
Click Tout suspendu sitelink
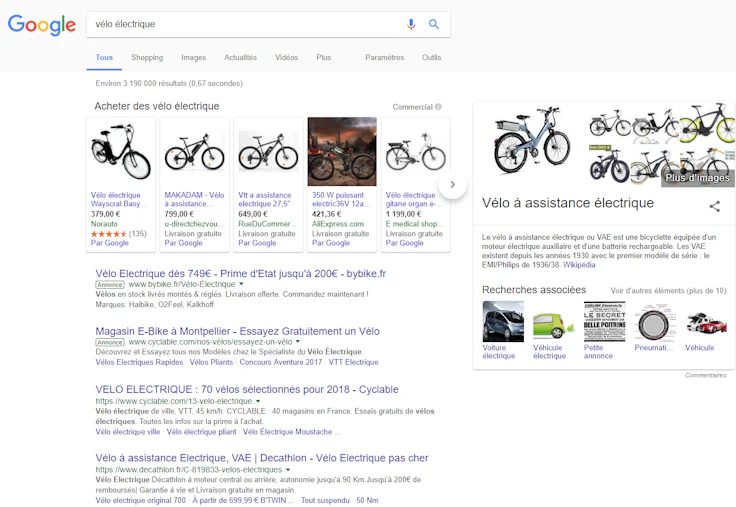click(x=325, y=500)
